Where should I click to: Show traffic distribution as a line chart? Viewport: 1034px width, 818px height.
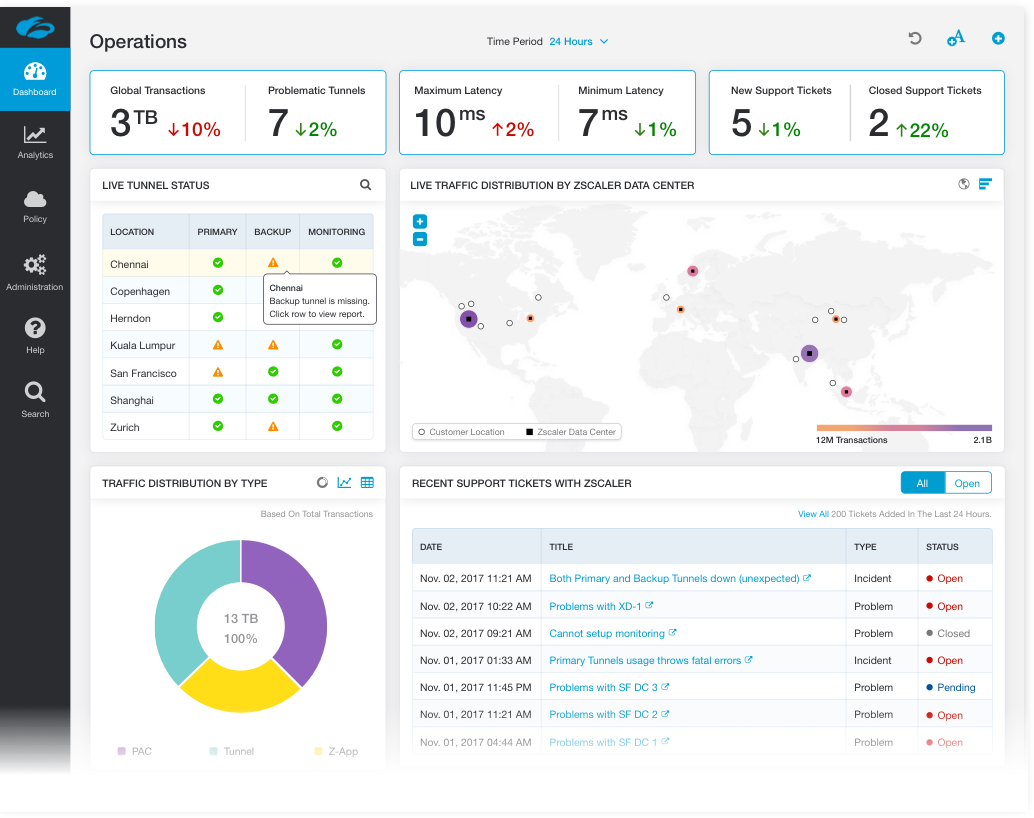pyautogui.click(x=345, y=483)
